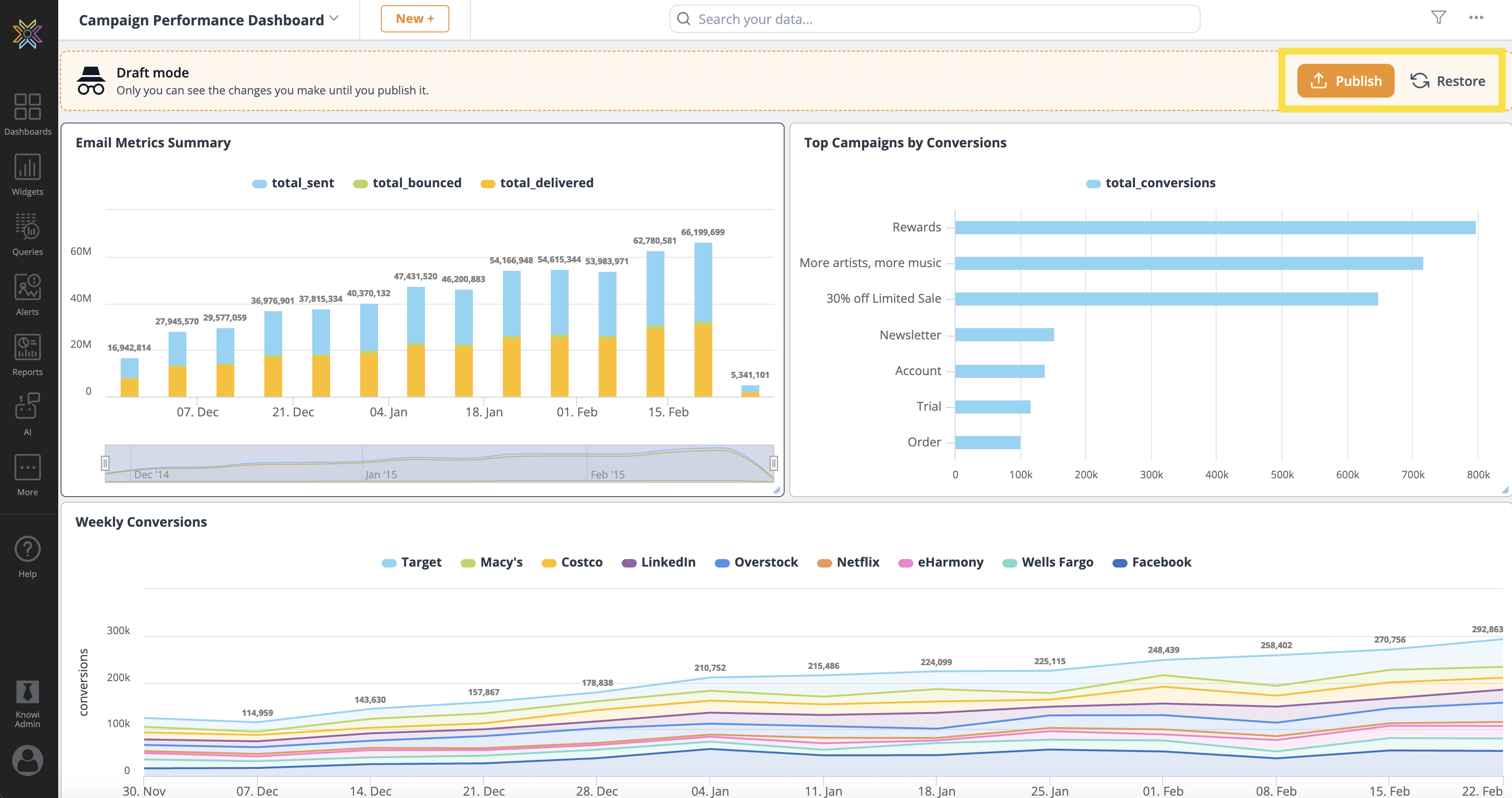Viewport: 1512px width, 798px height.
Task: Open the three-dot options menu
Action: click(x=1475, y=18)
